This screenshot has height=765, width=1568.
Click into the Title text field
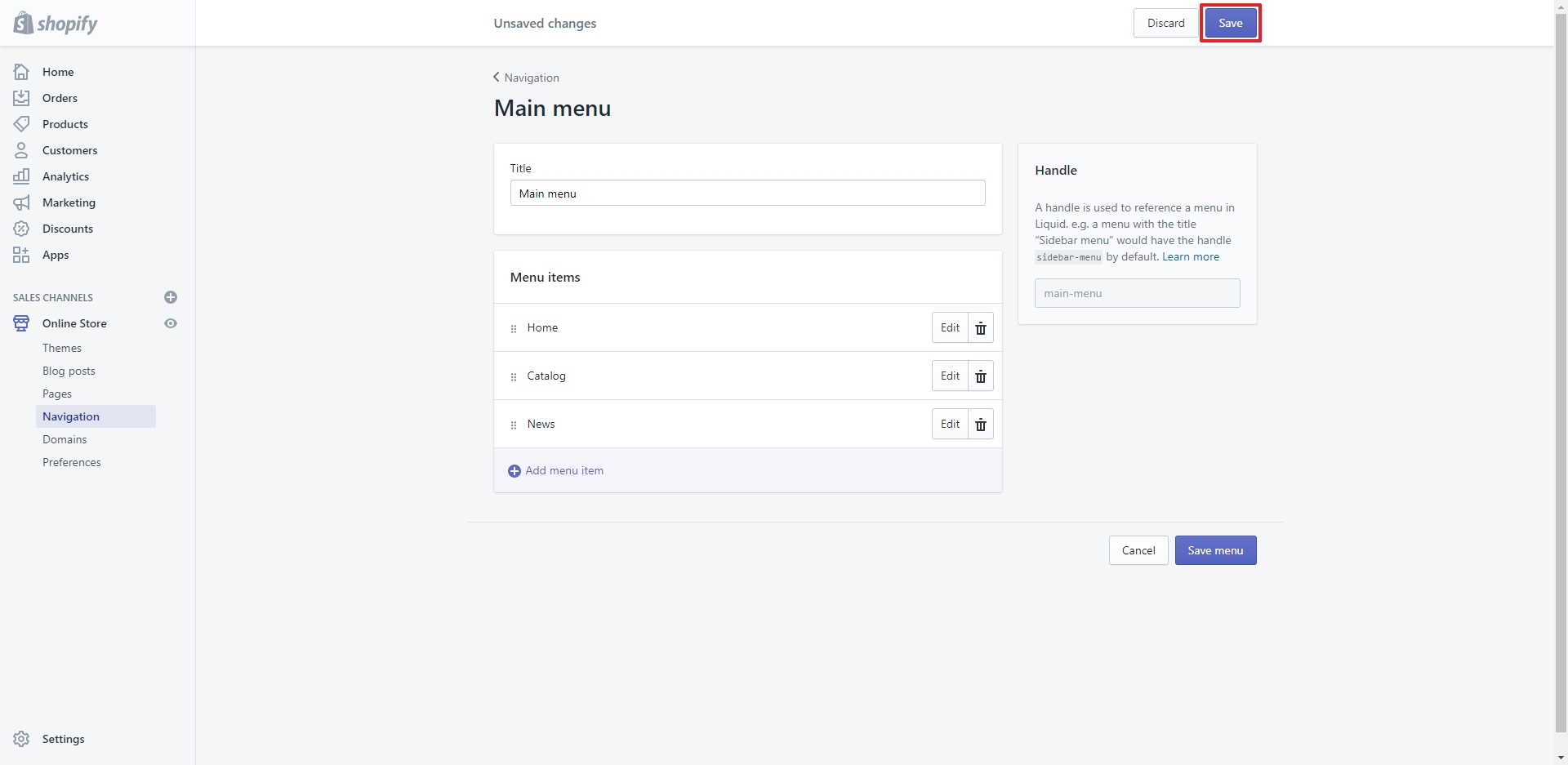[x=747, y=193]
